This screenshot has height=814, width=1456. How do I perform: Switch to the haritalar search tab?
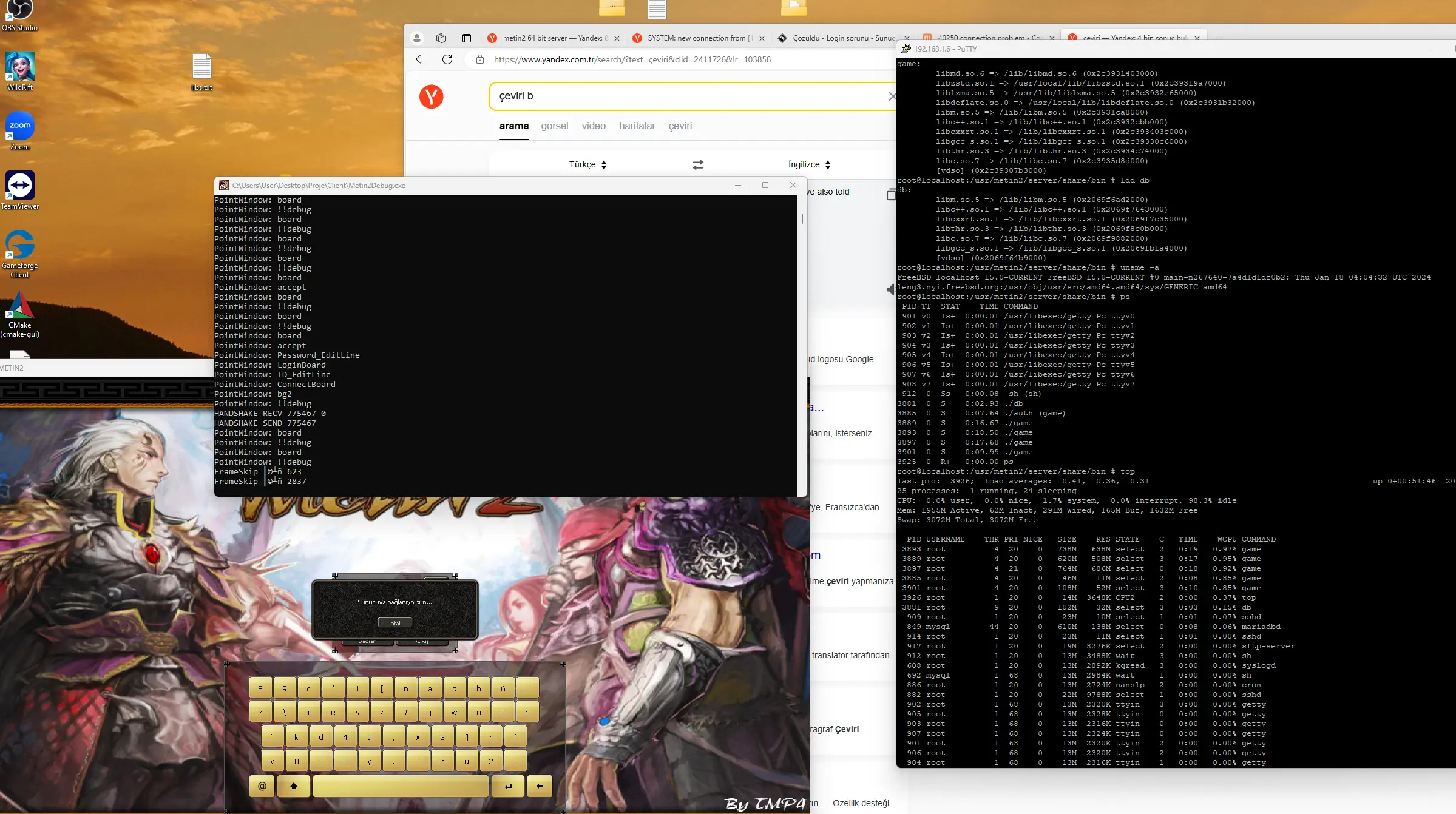click(637, 126)
